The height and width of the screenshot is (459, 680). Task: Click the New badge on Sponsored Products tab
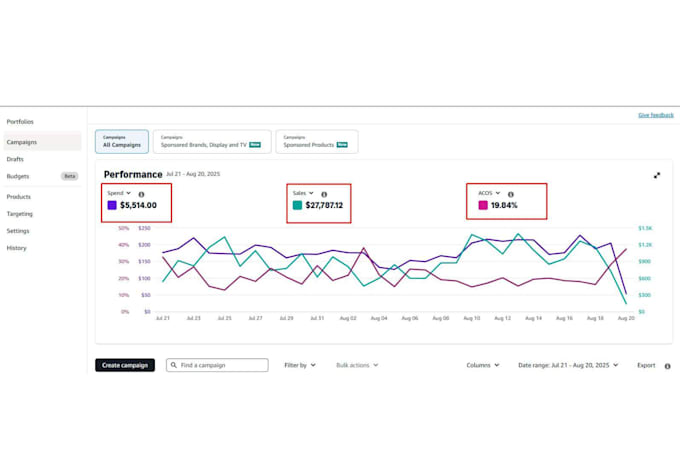click(x=342, y=145)
